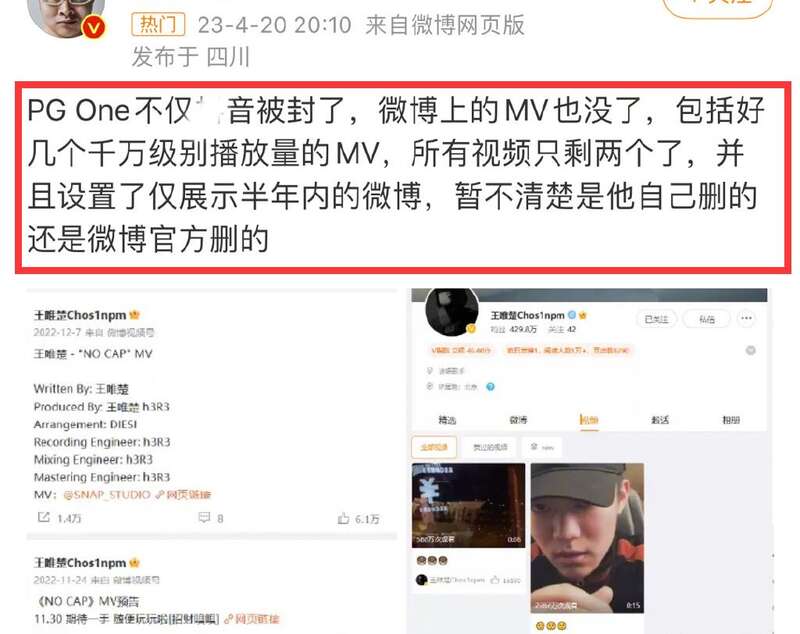
Task: Open the @SNAP_STUDIO mention link
Action: tap(107, 494)
